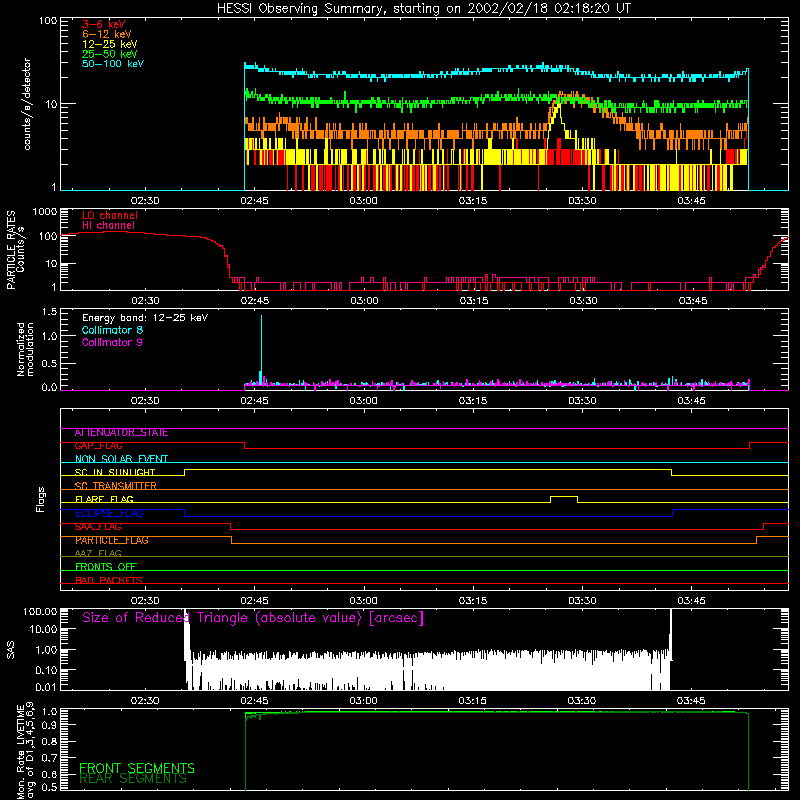Click the BAD_PACKETS flag label
The width and height of the screenshot is (800, 800).
click(x=109, y=580)
